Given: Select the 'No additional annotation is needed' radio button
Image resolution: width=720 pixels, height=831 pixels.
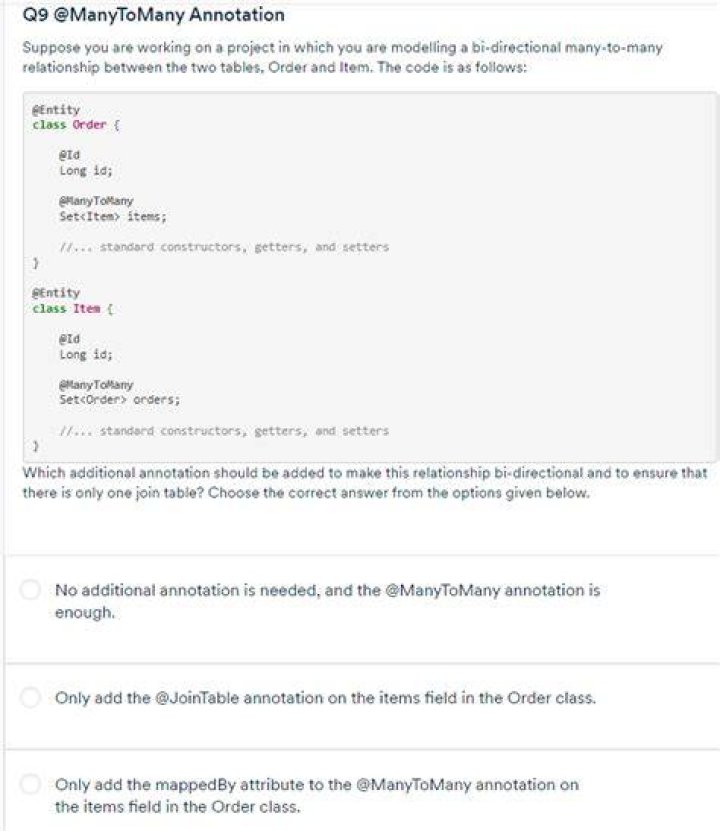Looking at the screenshot, I should pos(30,590).
